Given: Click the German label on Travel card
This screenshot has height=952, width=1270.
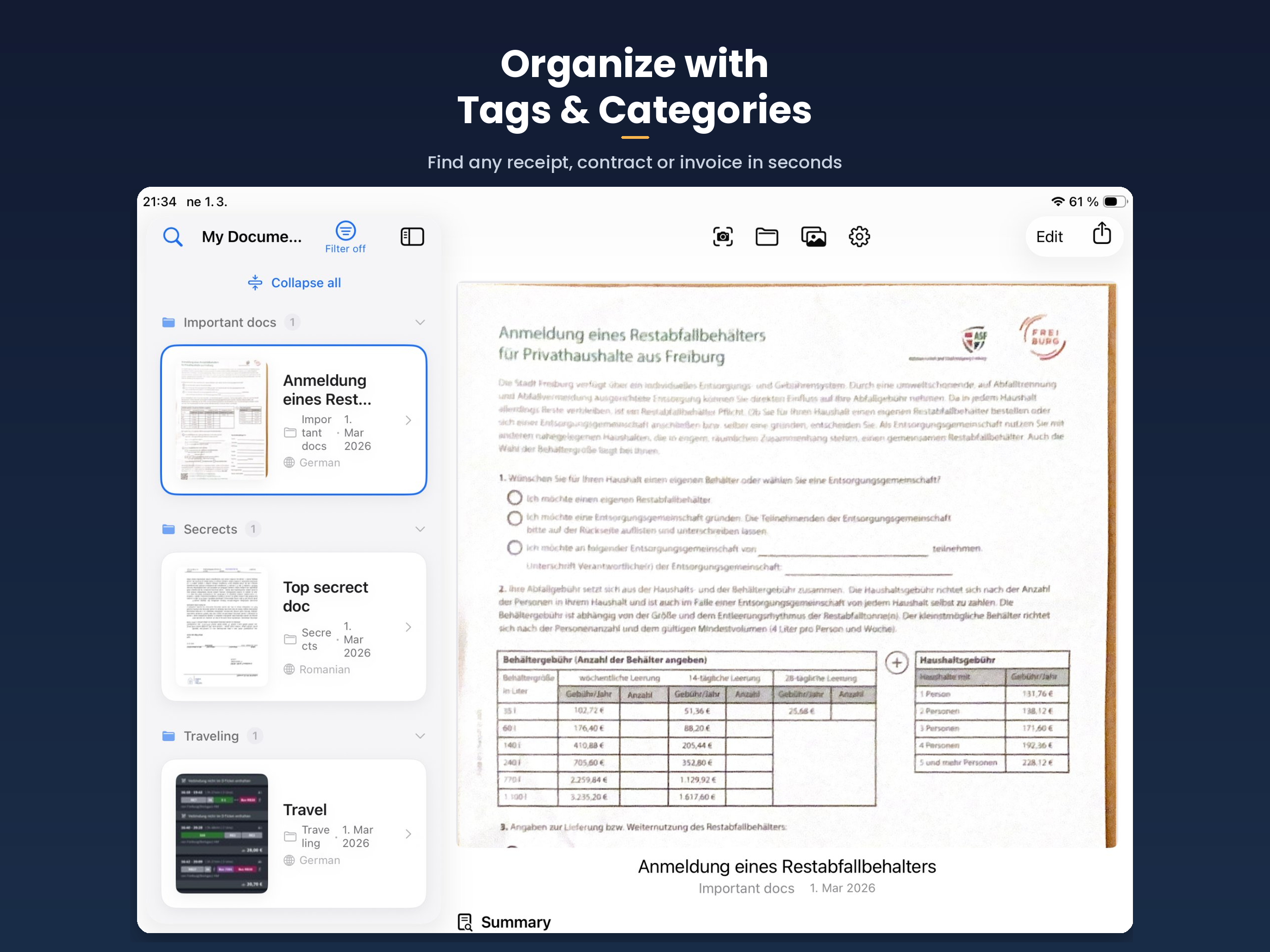Looking at the screenshot, I should [319, 860].
